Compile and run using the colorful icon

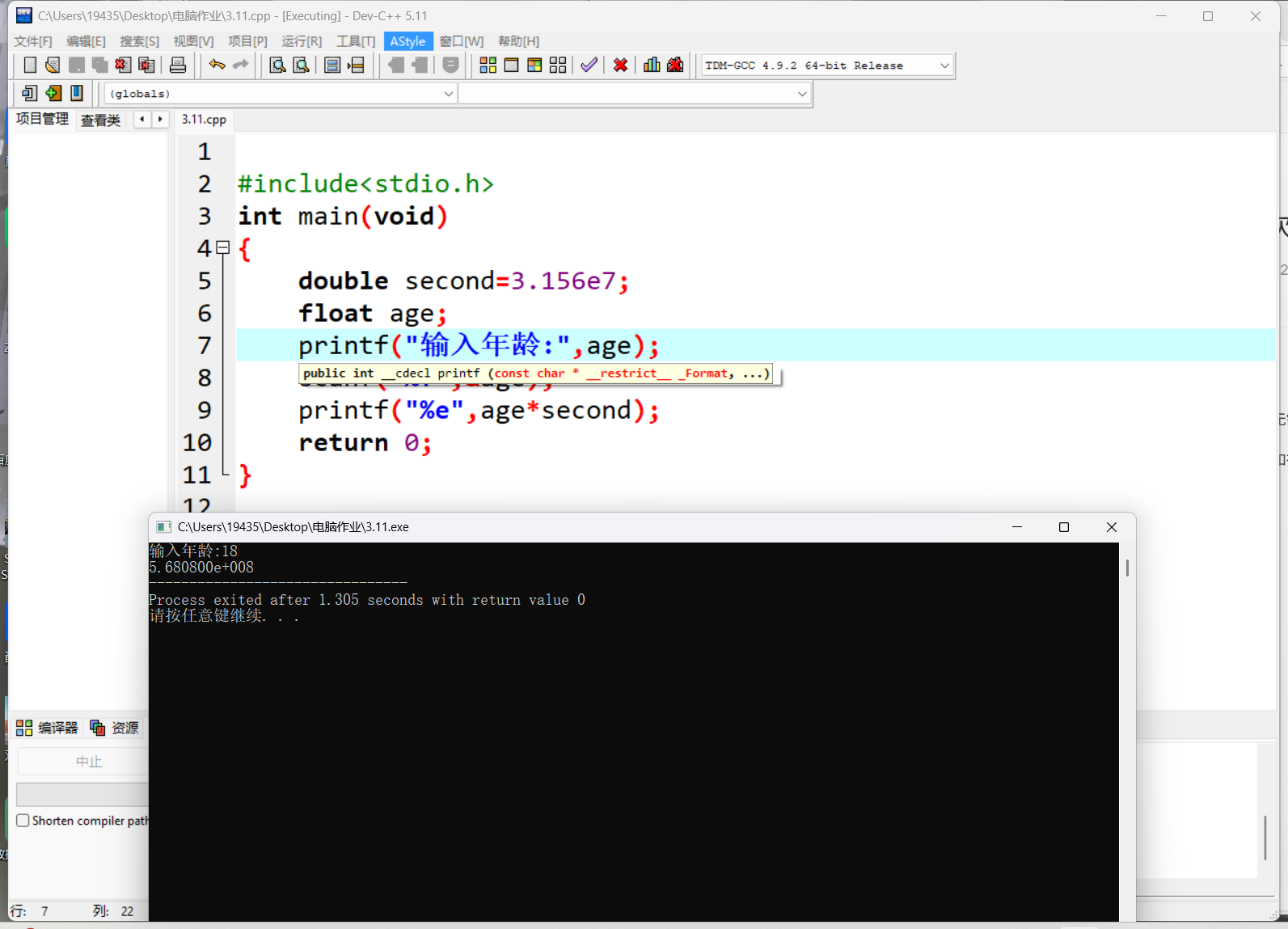point(534,65)
